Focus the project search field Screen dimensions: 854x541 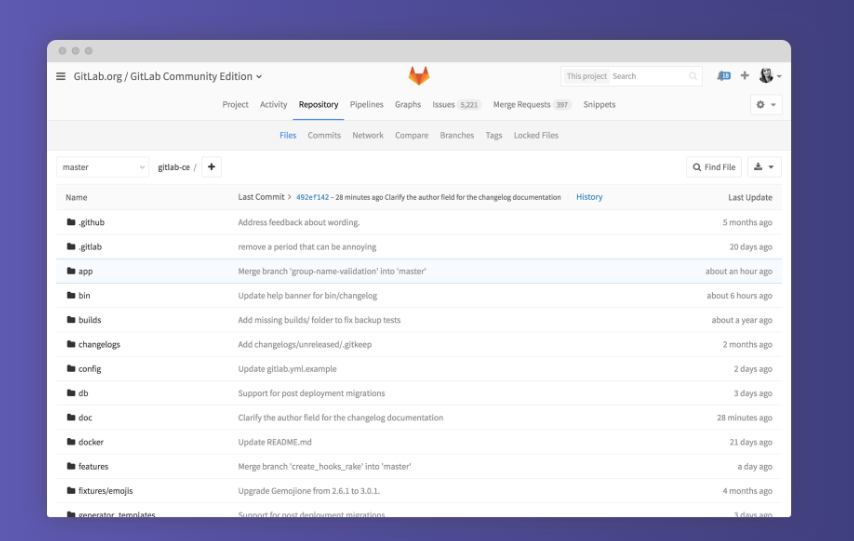[648, 76]
